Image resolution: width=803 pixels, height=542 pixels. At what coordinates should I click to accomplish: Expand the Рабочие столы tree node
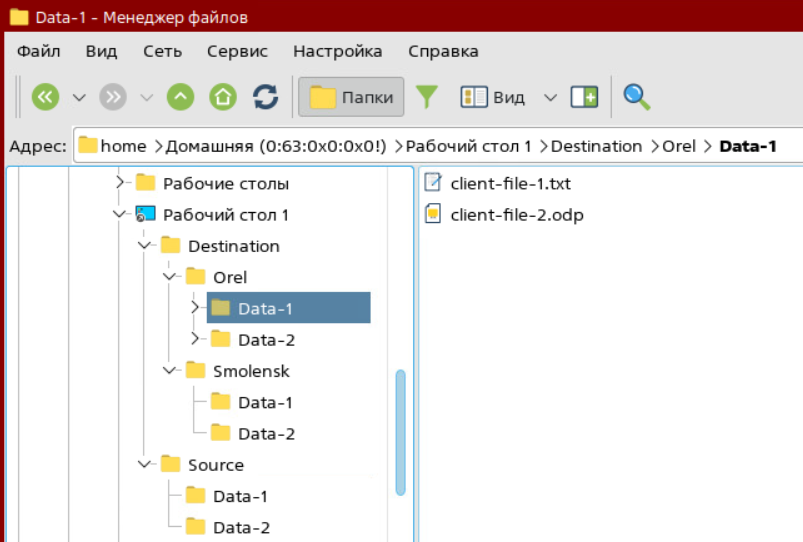[x=120, y=182]
